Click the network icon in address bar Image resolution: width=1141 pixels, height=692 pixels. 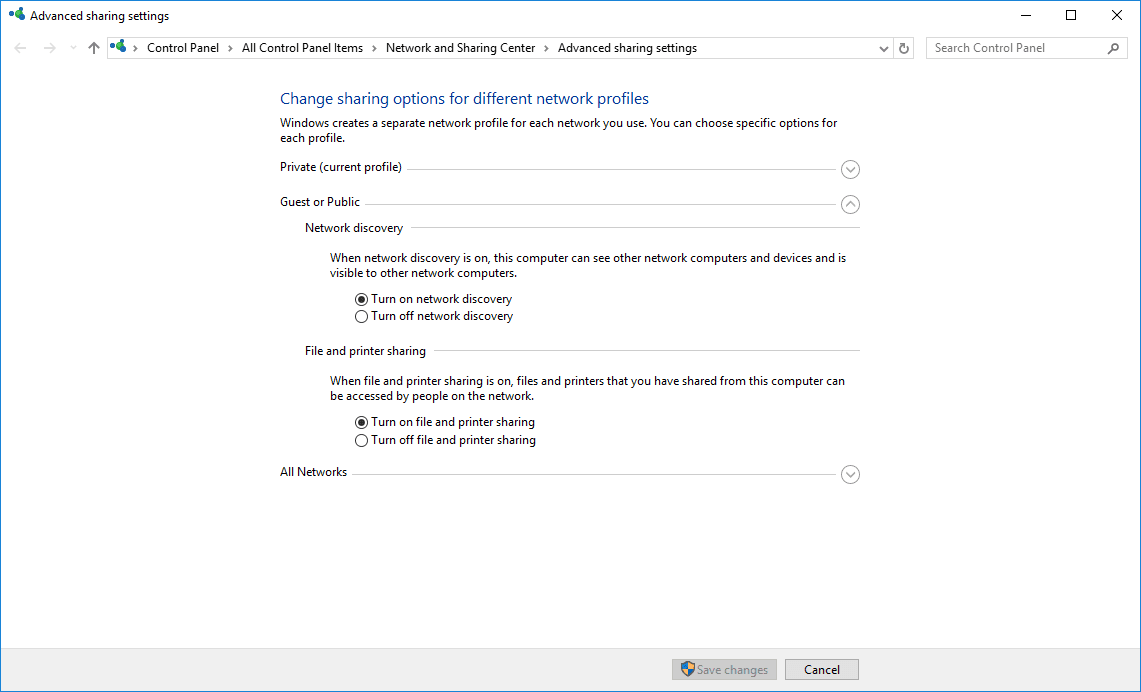[x=120, y=47]
